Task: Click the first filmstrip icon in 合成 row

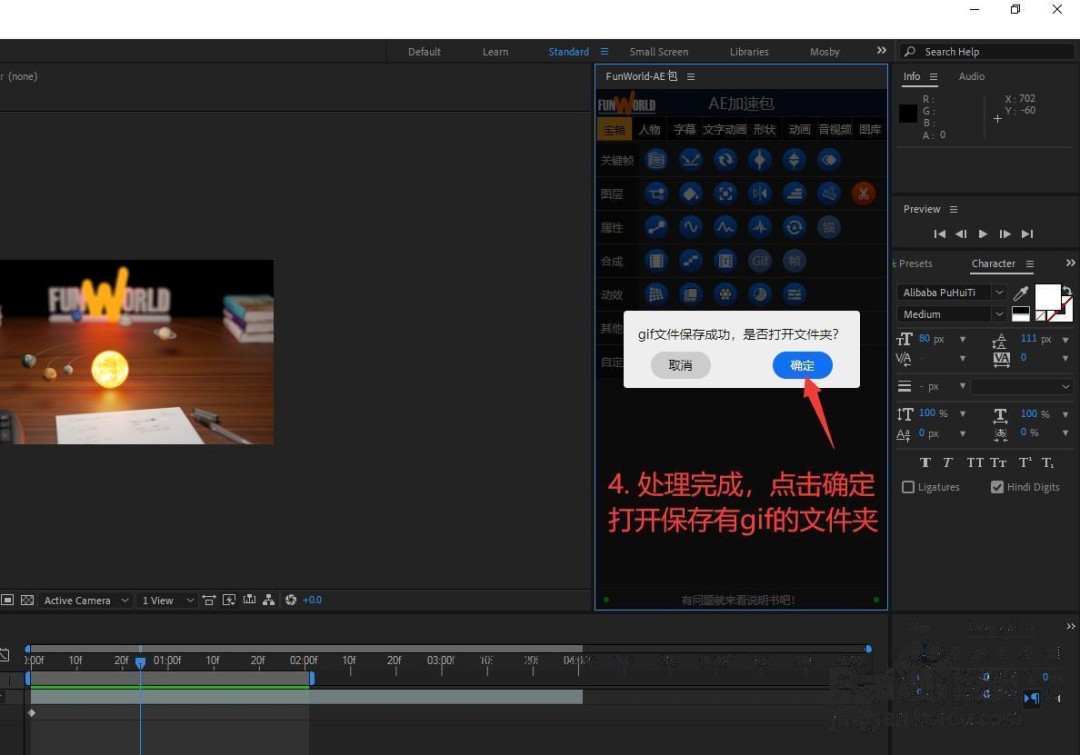Action: click(x=656, y=261)
